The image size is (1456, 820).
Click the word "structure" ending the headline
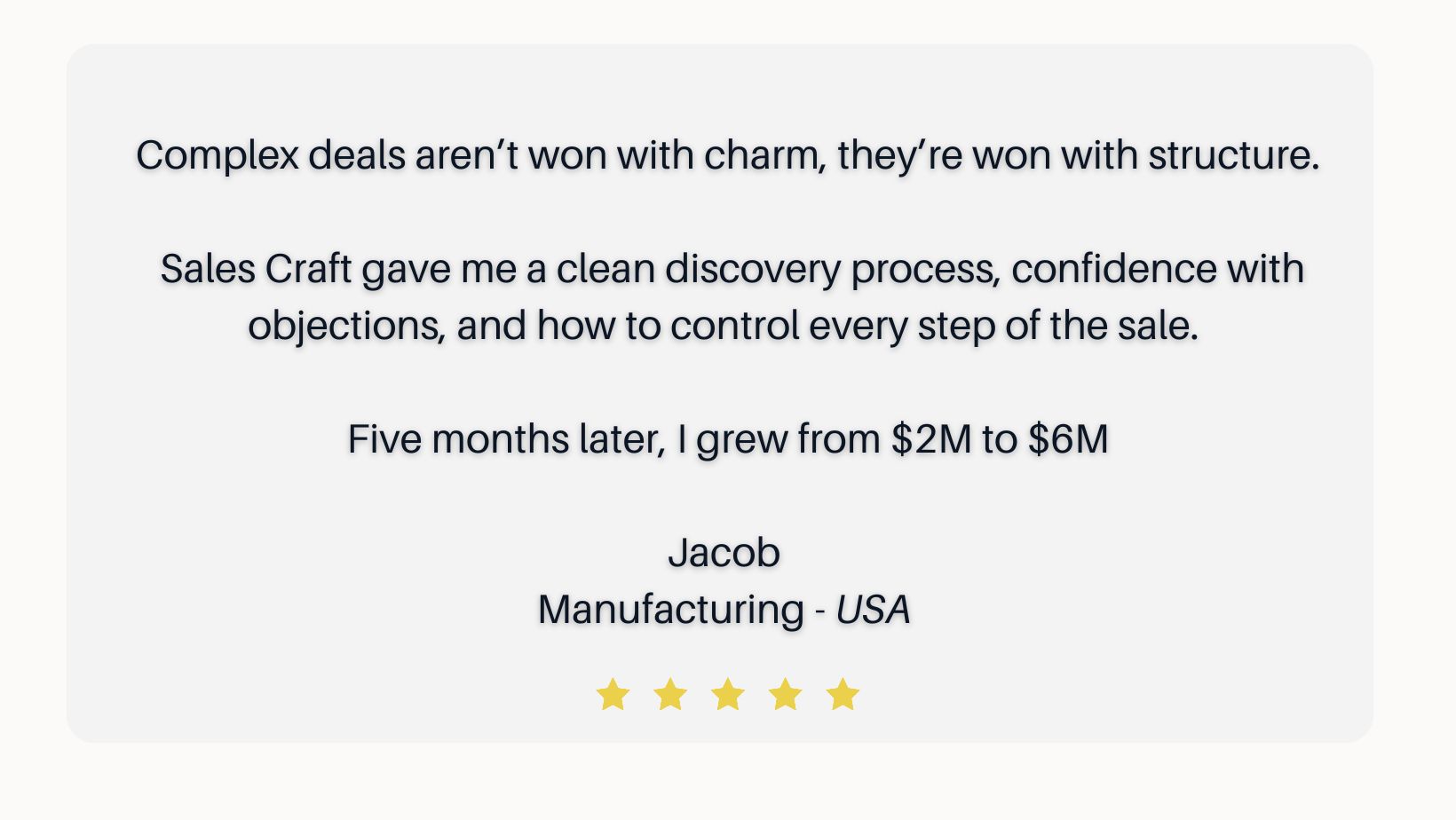(1232, 156)
